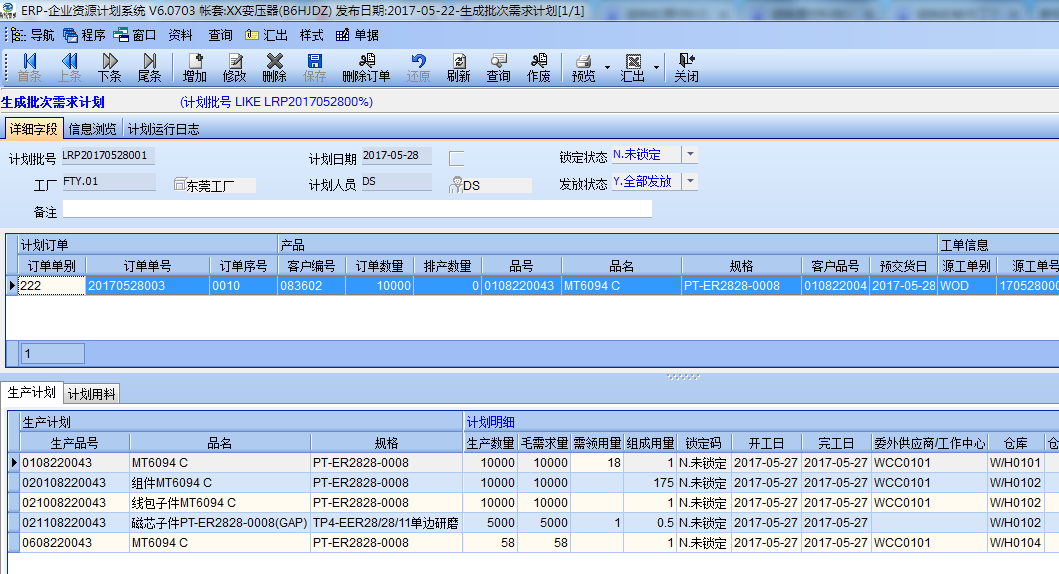
Task: Open the 查询 menu in menu bar
Action: pyautogui.click(x=220, y=35)
